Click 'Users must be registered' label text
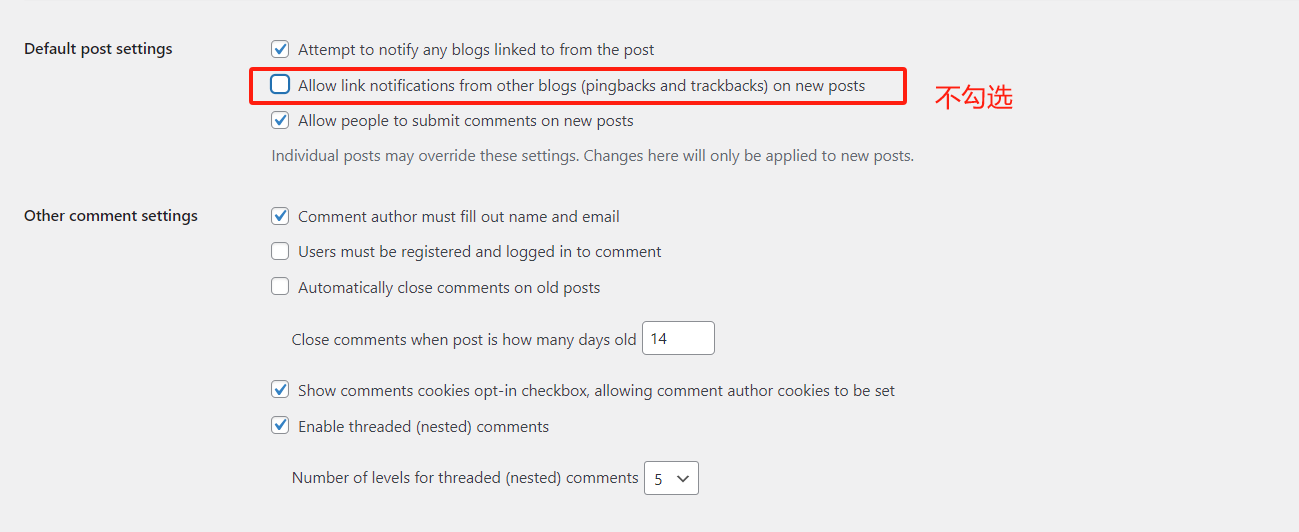The height and width of the screenshot is (532, 1299). pos(479,252)
